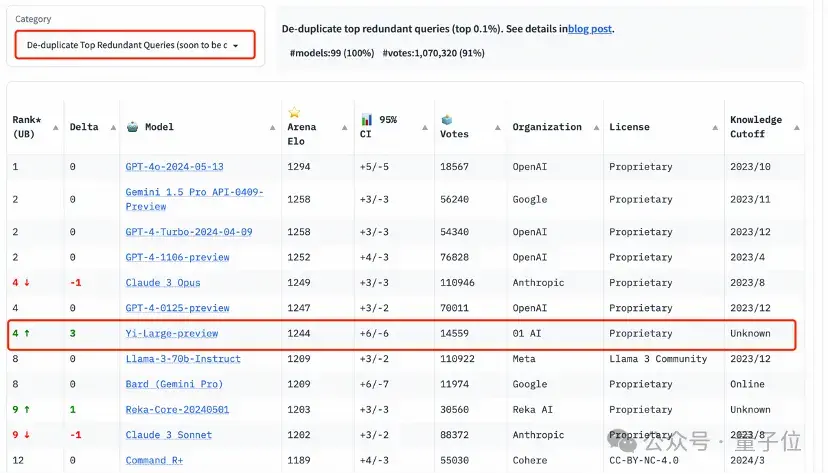The width and height of the screenshot is (828, 474).
Task: Click the sort arrows on the Votes column
Action: [x=495, y=127]
